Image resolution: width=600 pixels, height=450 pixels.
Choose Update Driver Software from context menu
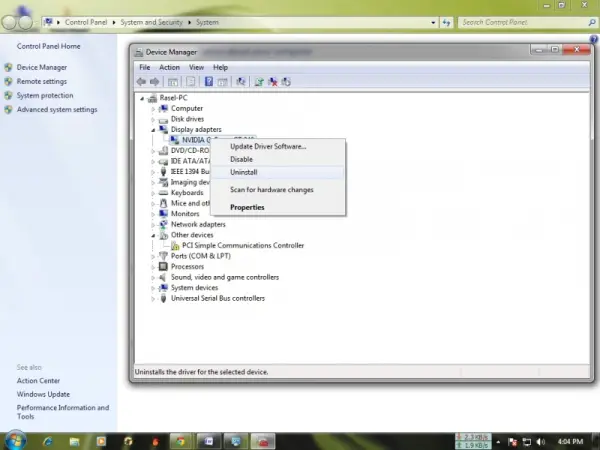pos(278,147)
